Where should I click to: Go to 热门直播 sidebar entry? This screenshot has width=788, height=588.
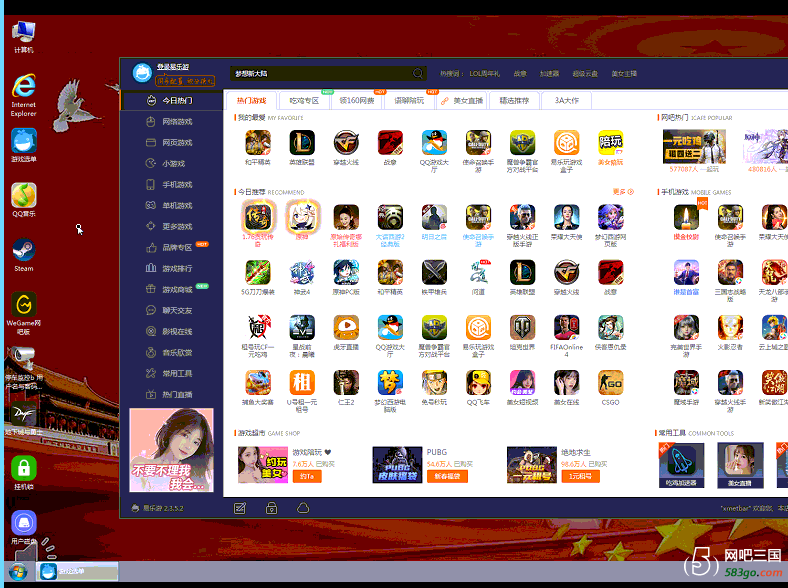point(171,395)
